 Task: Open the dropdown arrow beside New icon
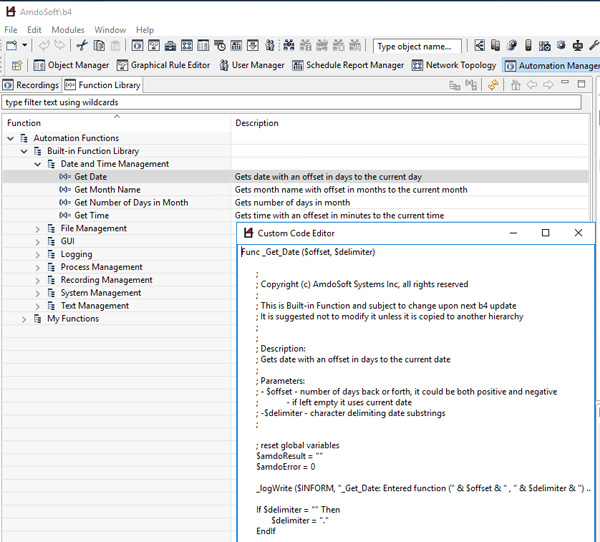(24, 46)
